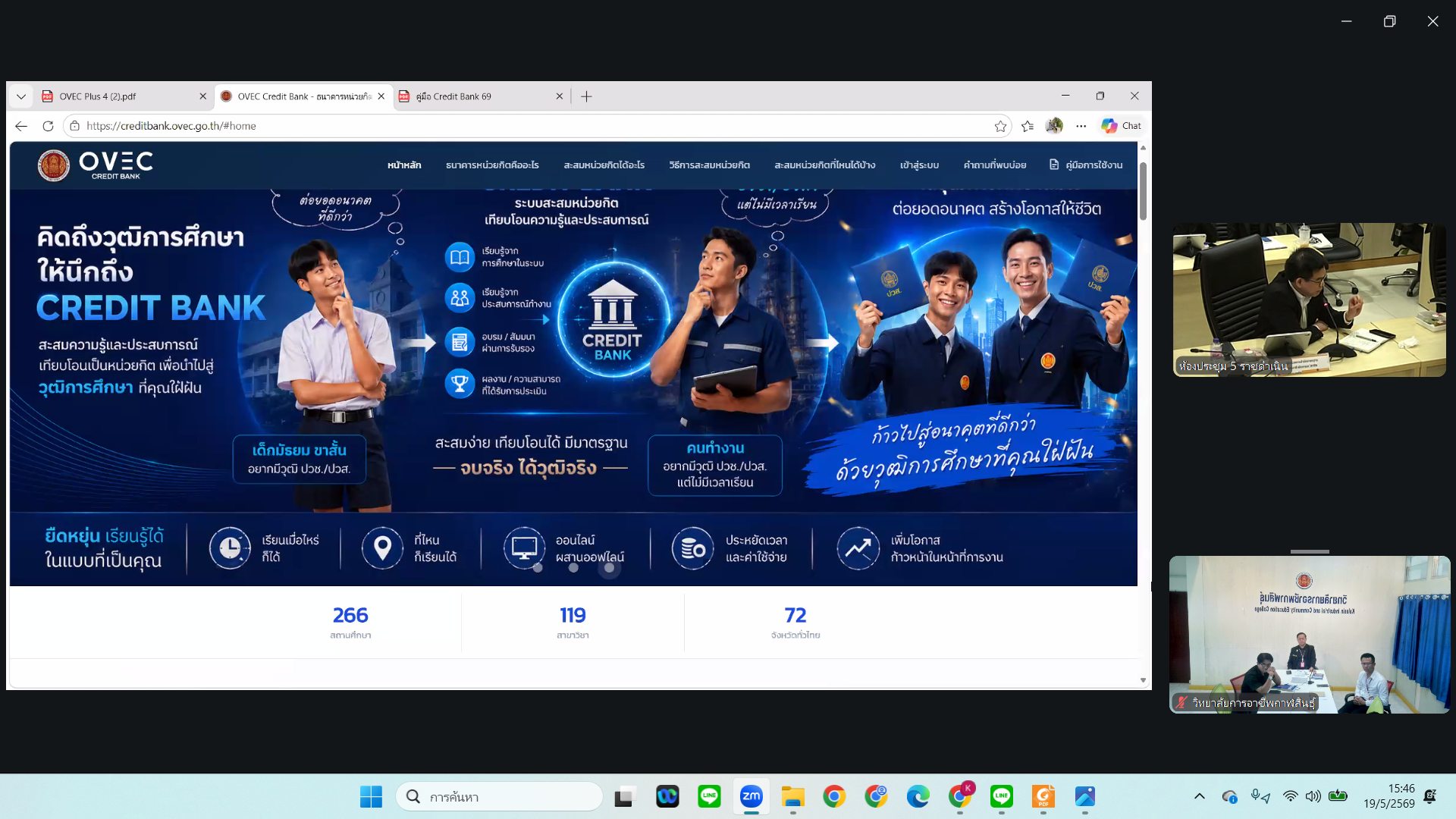This screenshot has height=819, width=1456.
Task: Open the browser tab search dropdown
Action: point(21,96)
